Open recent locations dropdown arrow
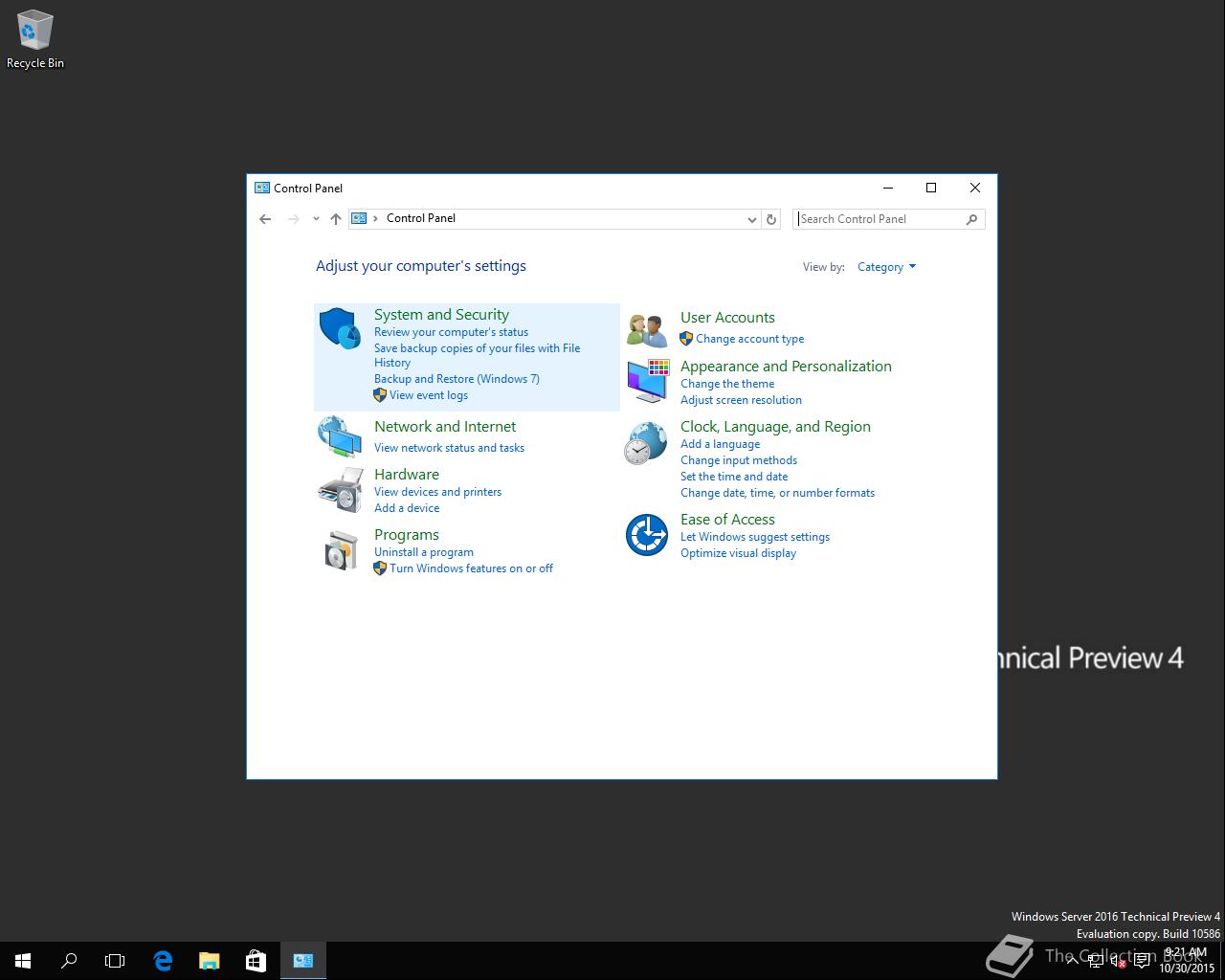The height and width of the screenshot is (980, 1225). (316, 219)
